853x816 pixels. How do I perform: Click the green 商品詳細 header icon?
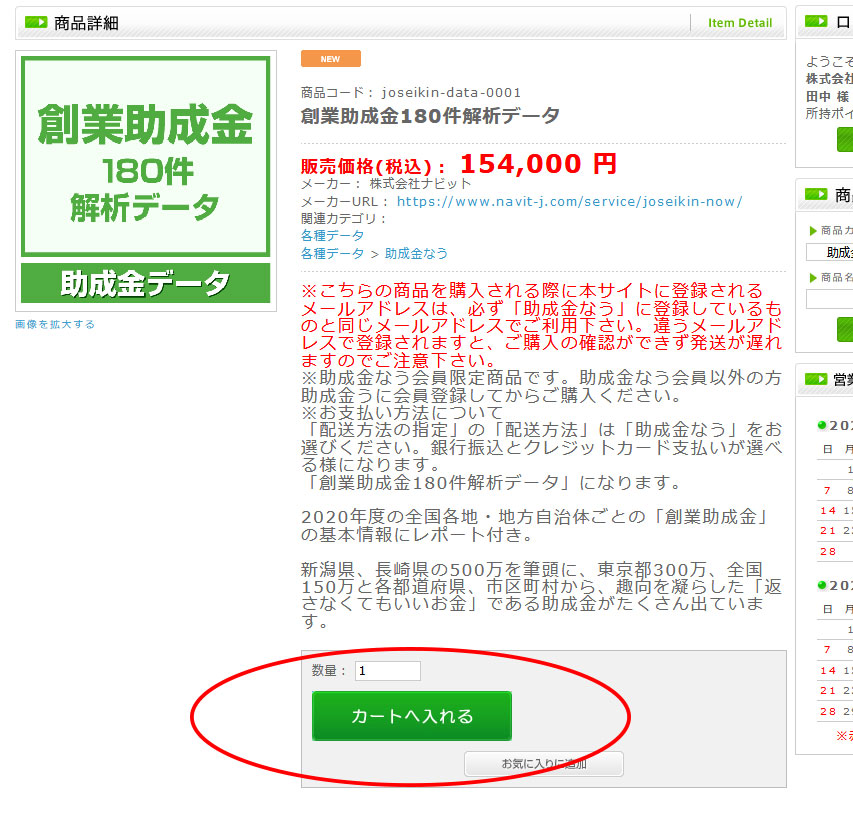36,23
